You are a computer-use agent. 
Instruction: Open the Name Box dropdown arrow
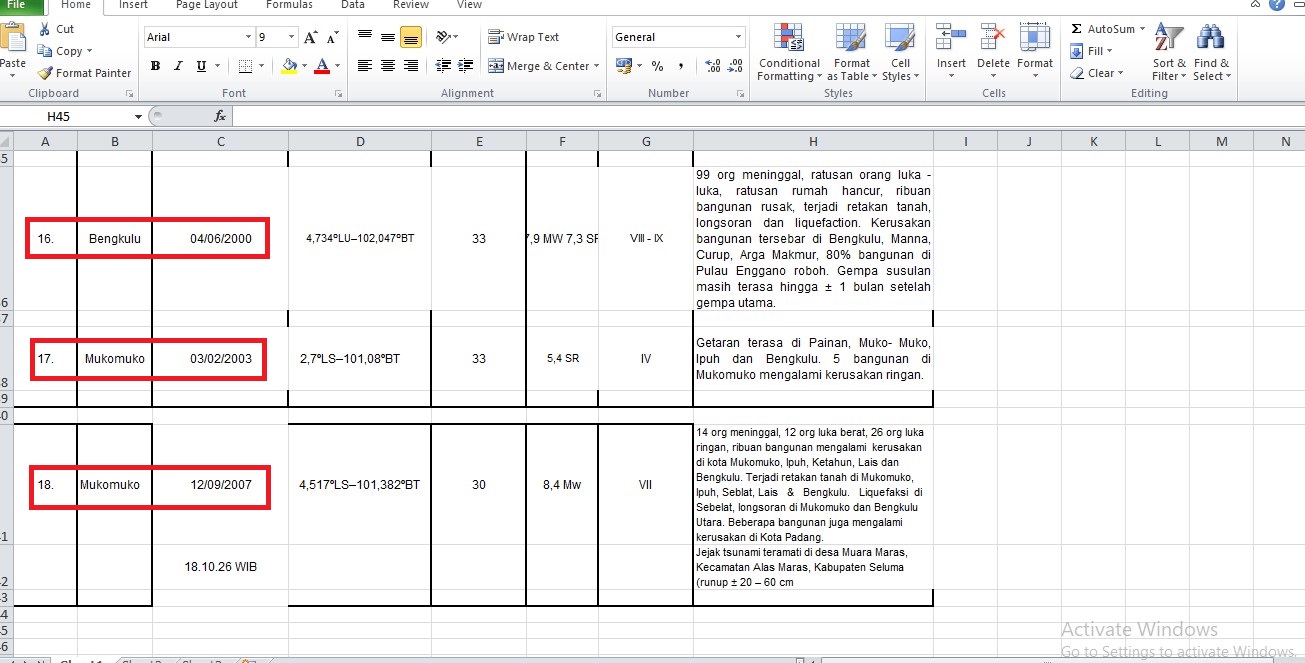(x=138, y=117)
